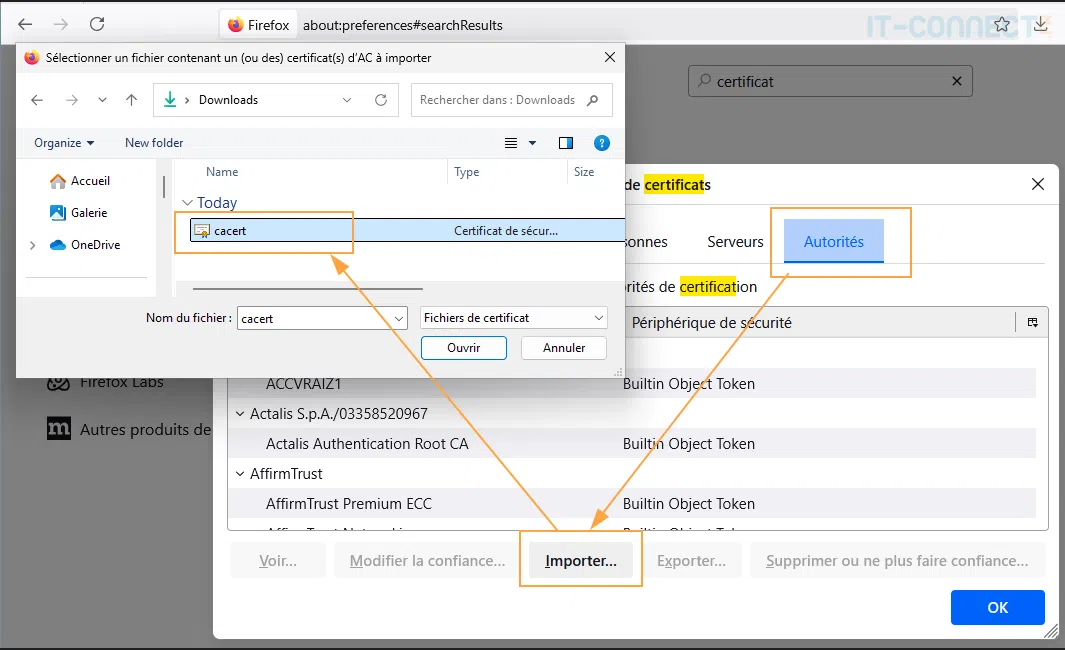The image size is (1065, 650).
Task: Open file dialog help icon
Action: pos(601,143)
